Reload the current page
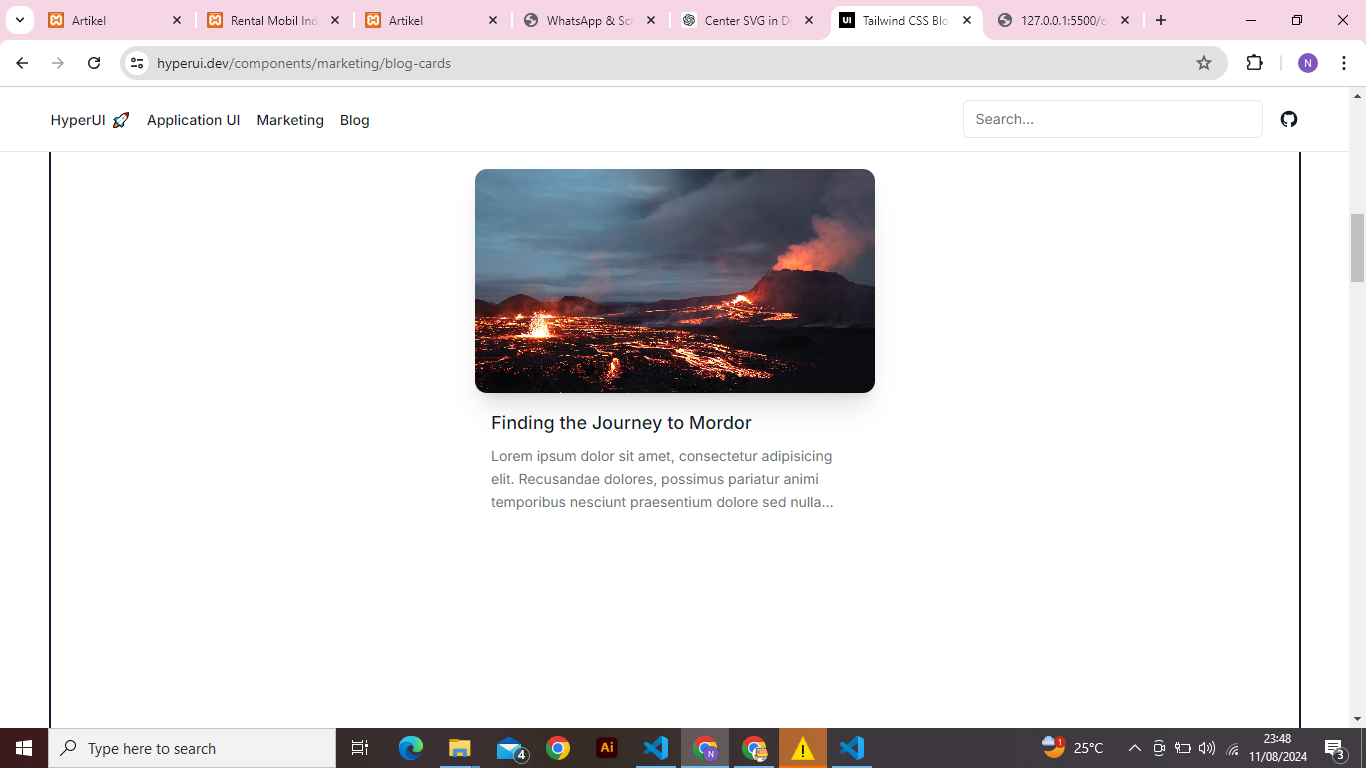The width and height of the screenshot is (1366, 768). tap(94, 63)
